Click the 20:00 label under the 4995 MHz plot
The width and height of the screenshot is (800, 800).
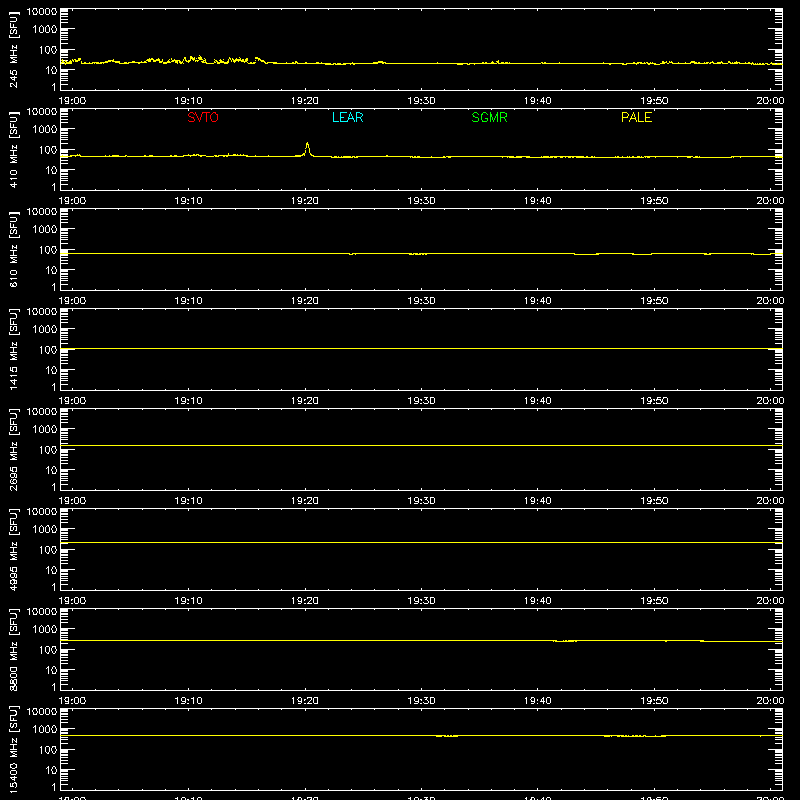click(x=770, y=601)
